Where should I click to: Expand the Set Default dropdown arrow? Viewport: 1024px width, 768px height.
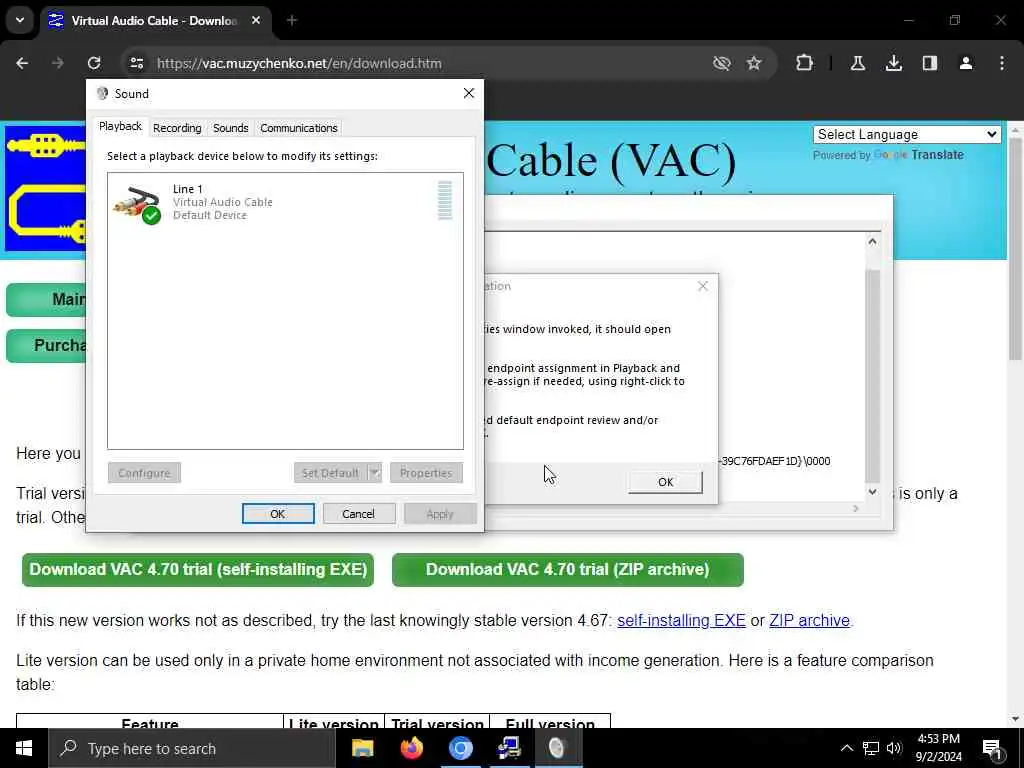pos(375,473)
